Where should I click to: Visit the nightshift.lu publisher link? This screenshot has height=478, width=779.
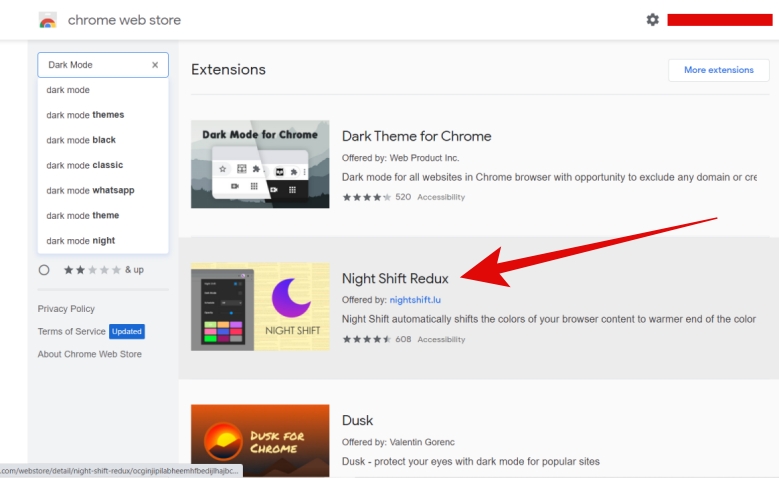415,300
